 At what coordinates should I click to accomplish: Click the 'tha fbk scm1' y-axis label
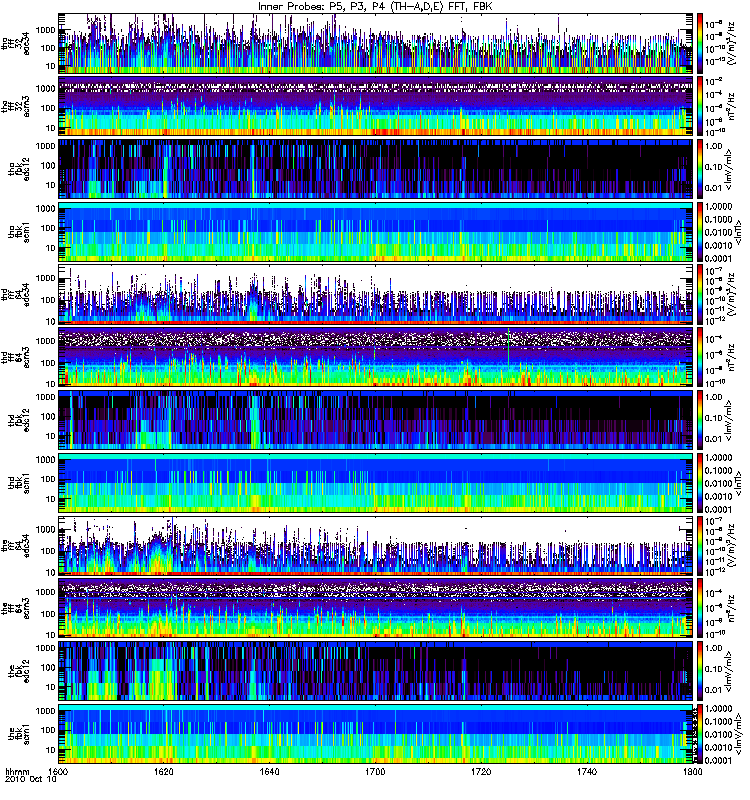click(x=16, y=232)
